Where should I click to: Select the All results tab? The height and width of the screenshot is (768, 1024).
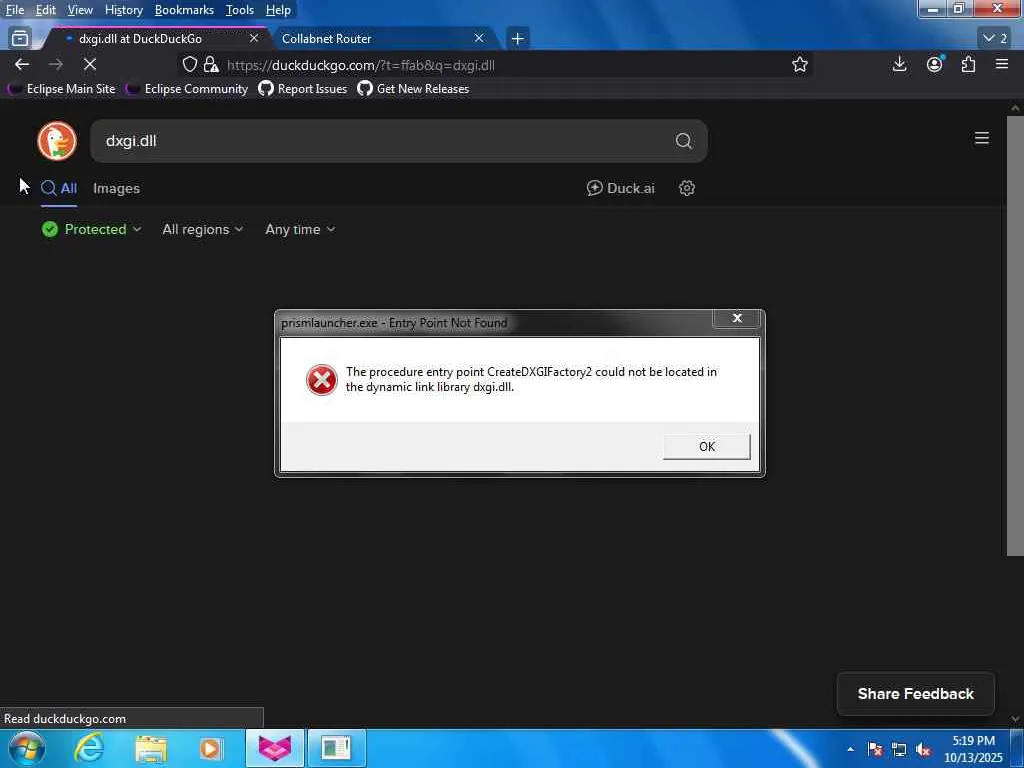click(x=59, y=189)
